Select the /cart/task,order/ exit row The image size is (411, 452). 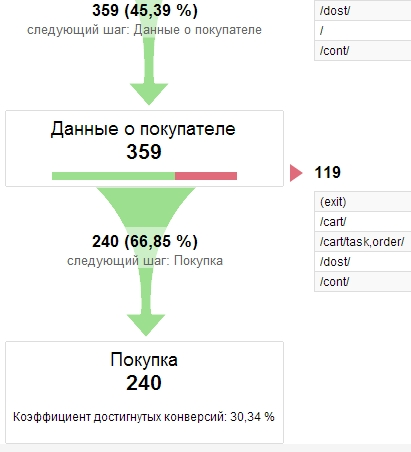point(363,242)
